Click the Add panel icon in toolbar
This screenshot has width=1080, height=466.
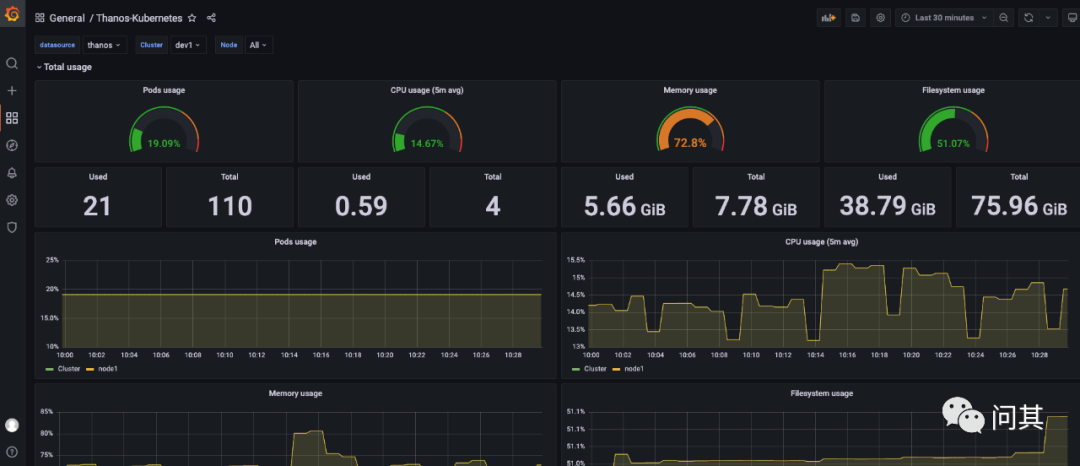pyautogui.click(x=828, y=18)
